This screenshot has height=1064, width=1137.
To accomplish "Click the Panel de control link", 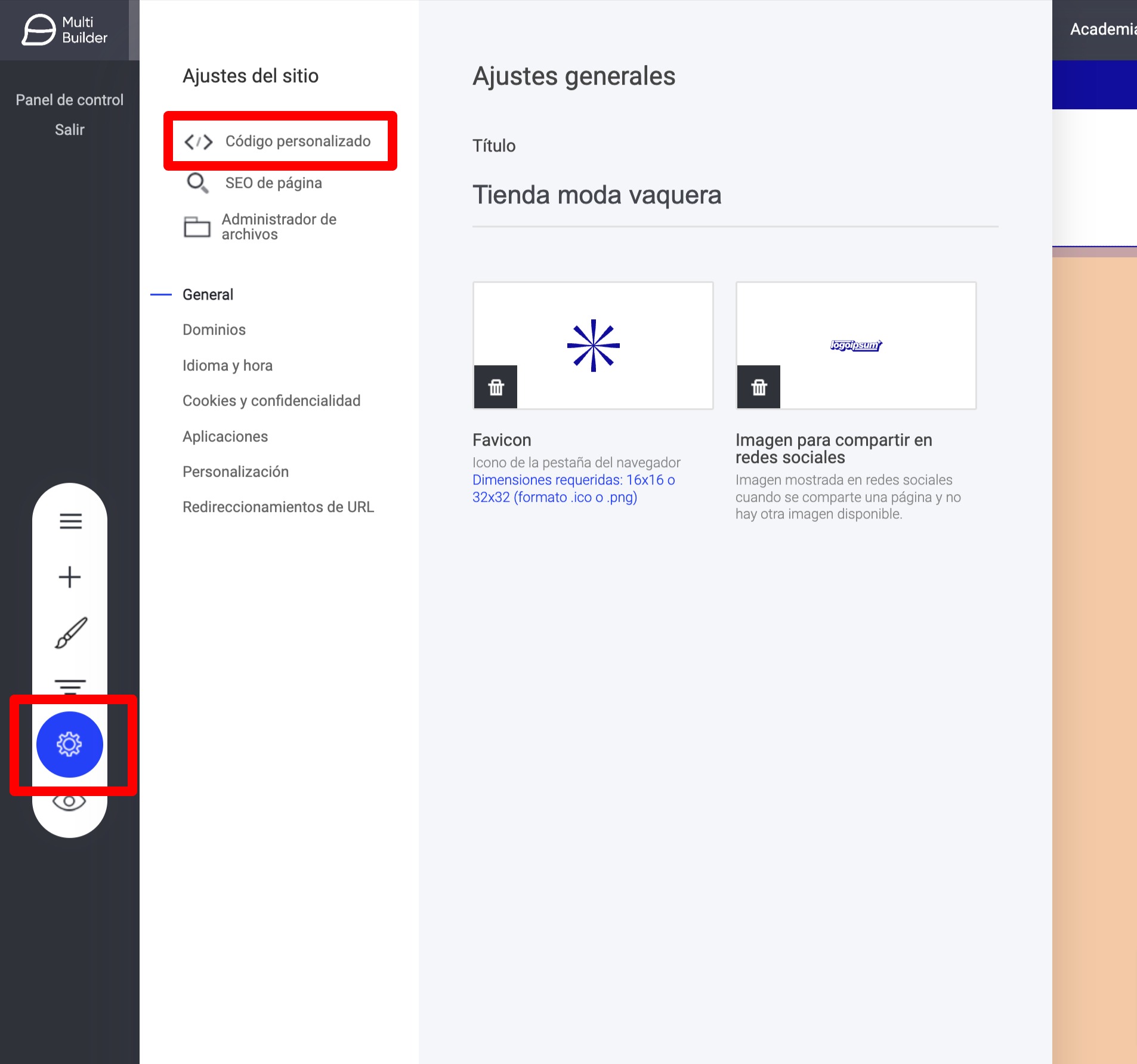I will click(69, 100).
